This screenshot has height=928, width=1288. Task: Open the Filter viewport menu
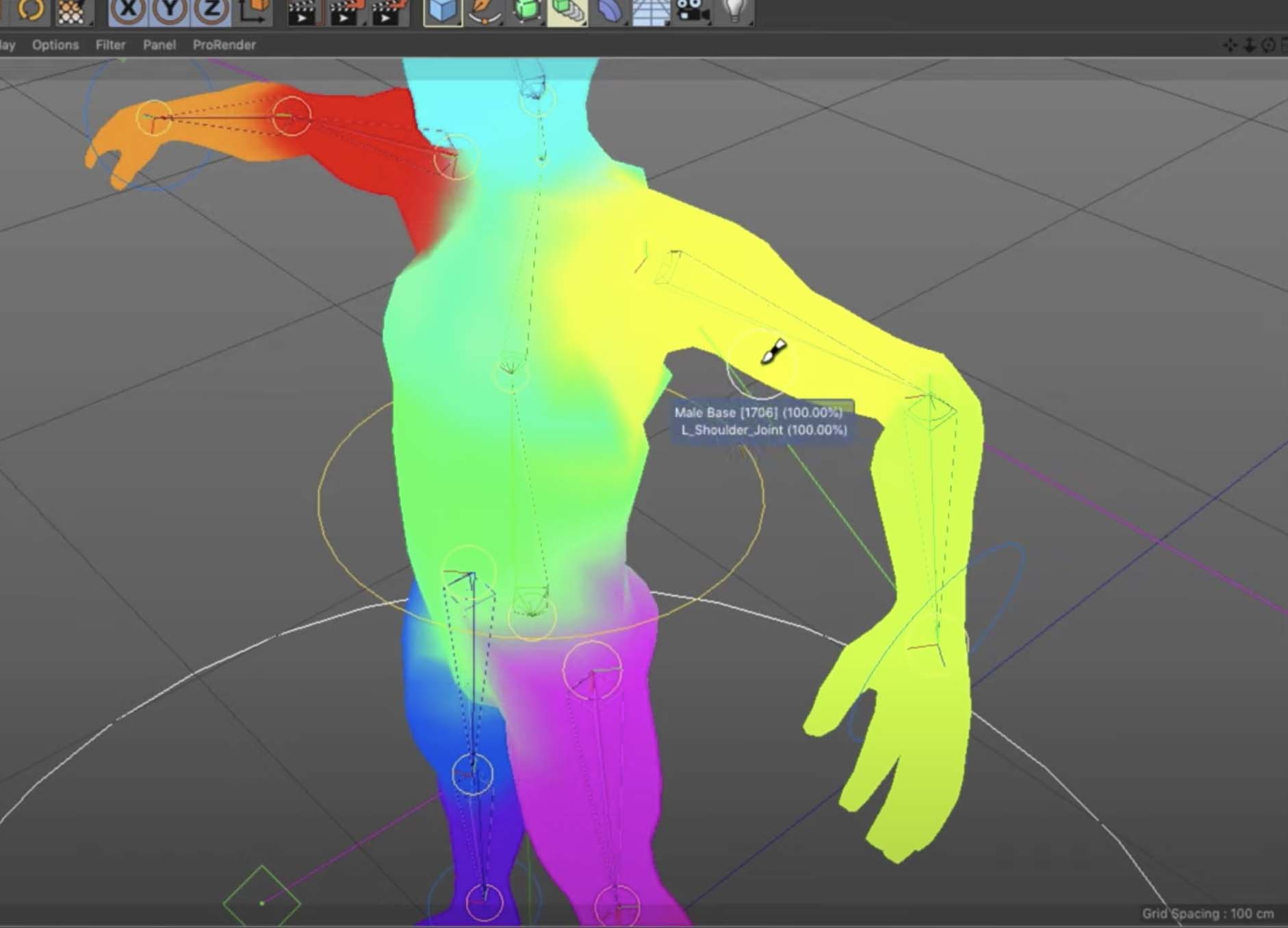coord(110,45)
